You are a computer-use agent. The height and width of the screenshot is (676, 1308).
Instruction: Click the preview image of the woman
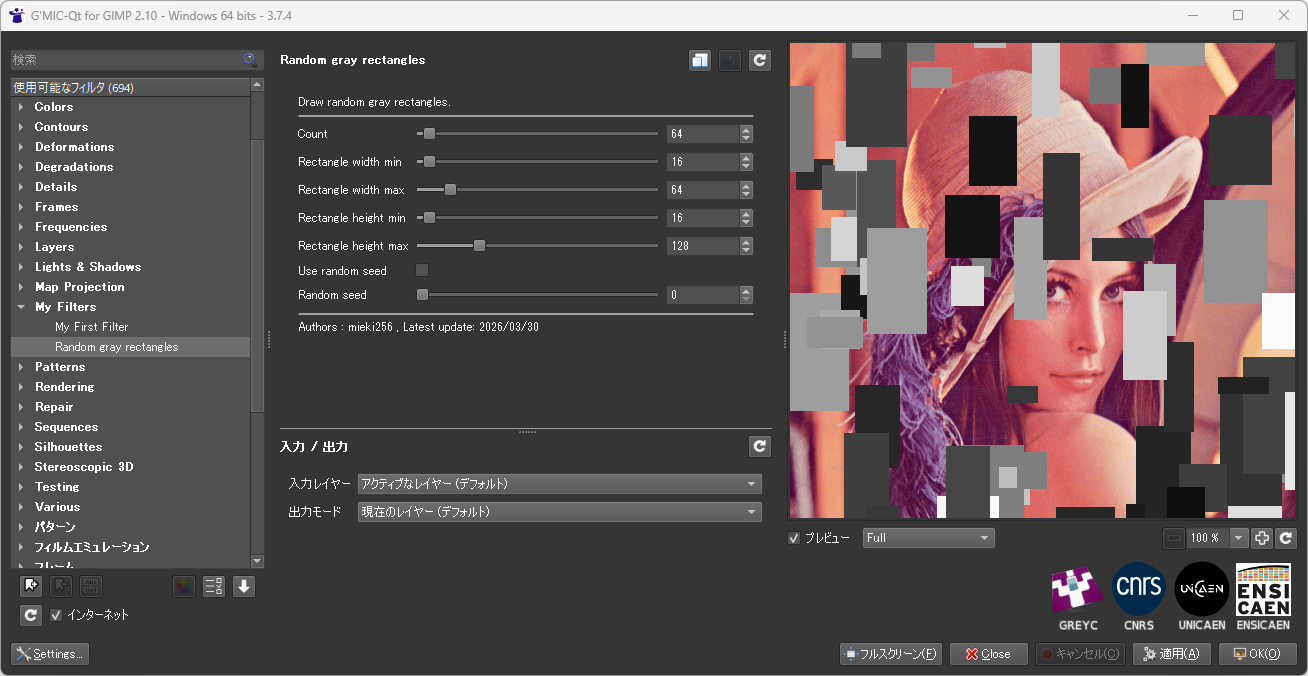point(1042,280)
